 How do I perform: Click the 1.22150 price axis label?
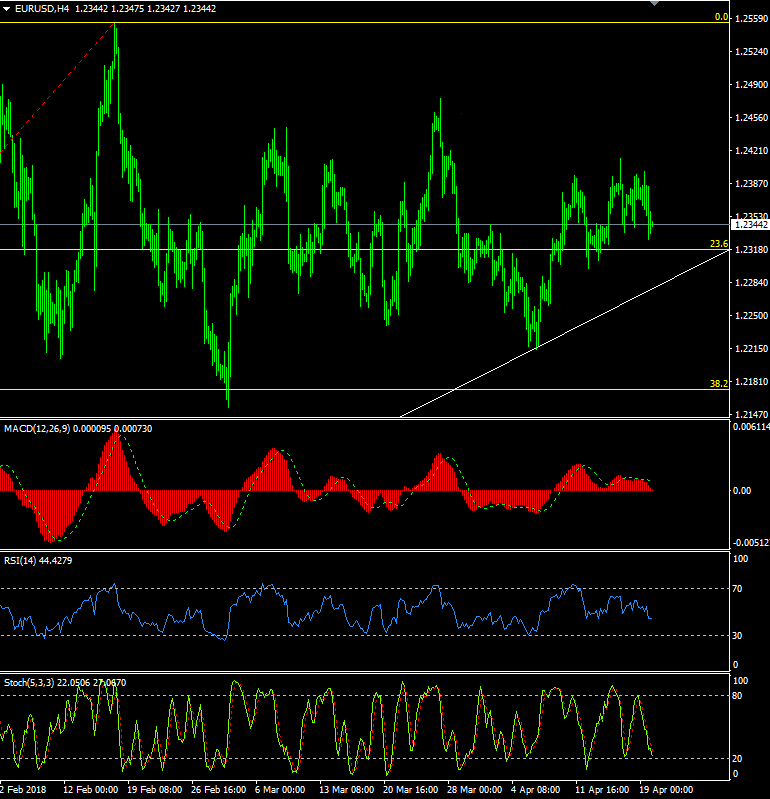(750, 349)
